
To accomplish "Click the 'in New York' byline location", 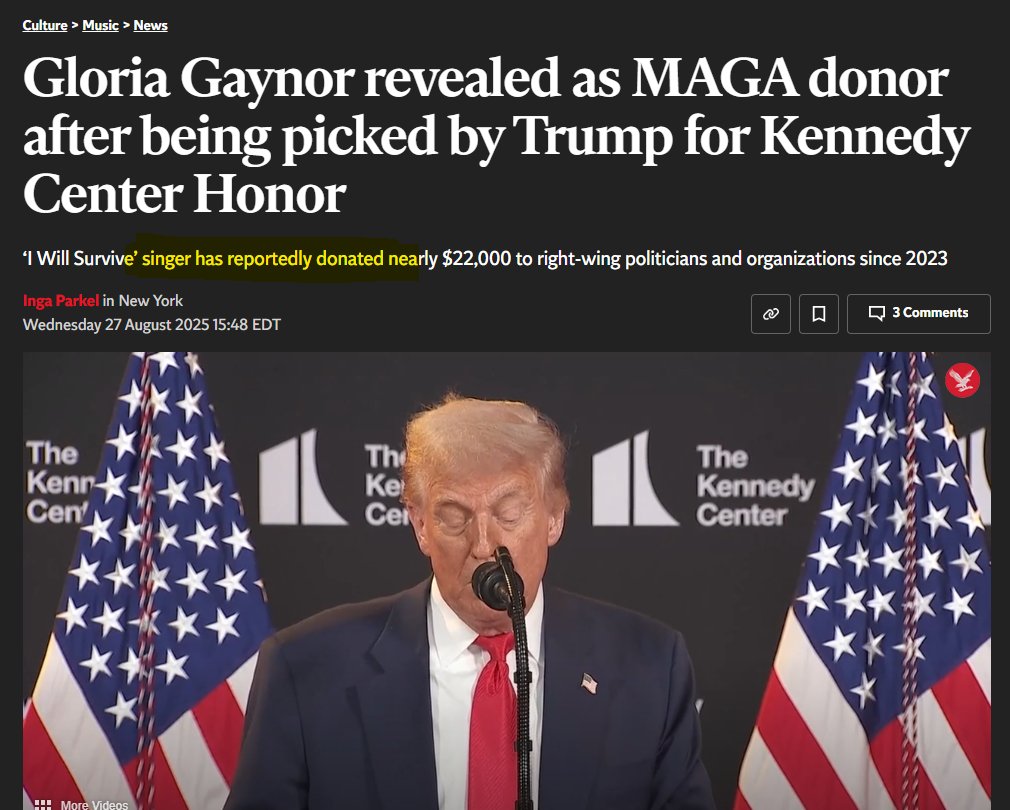I will point(142,301).
